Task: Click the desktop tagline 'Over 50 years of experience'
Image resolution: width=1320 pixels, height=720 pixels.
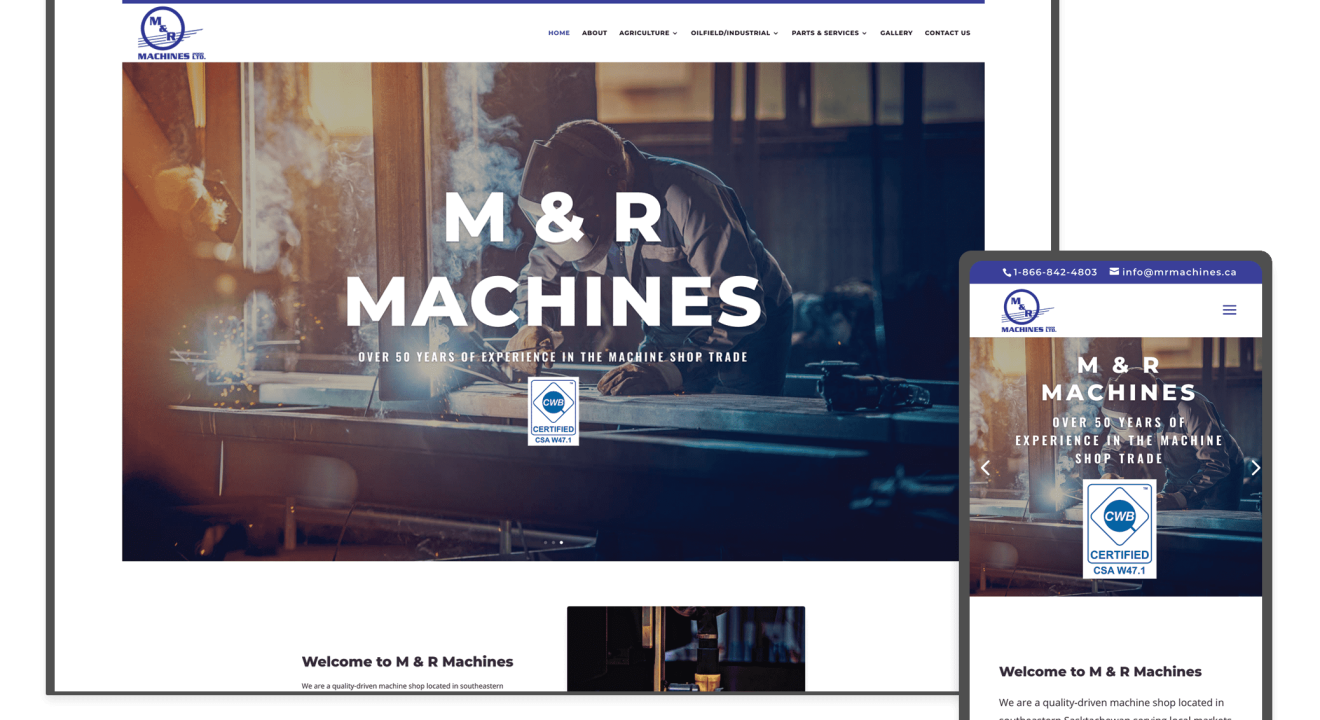Action: (553, 357)
